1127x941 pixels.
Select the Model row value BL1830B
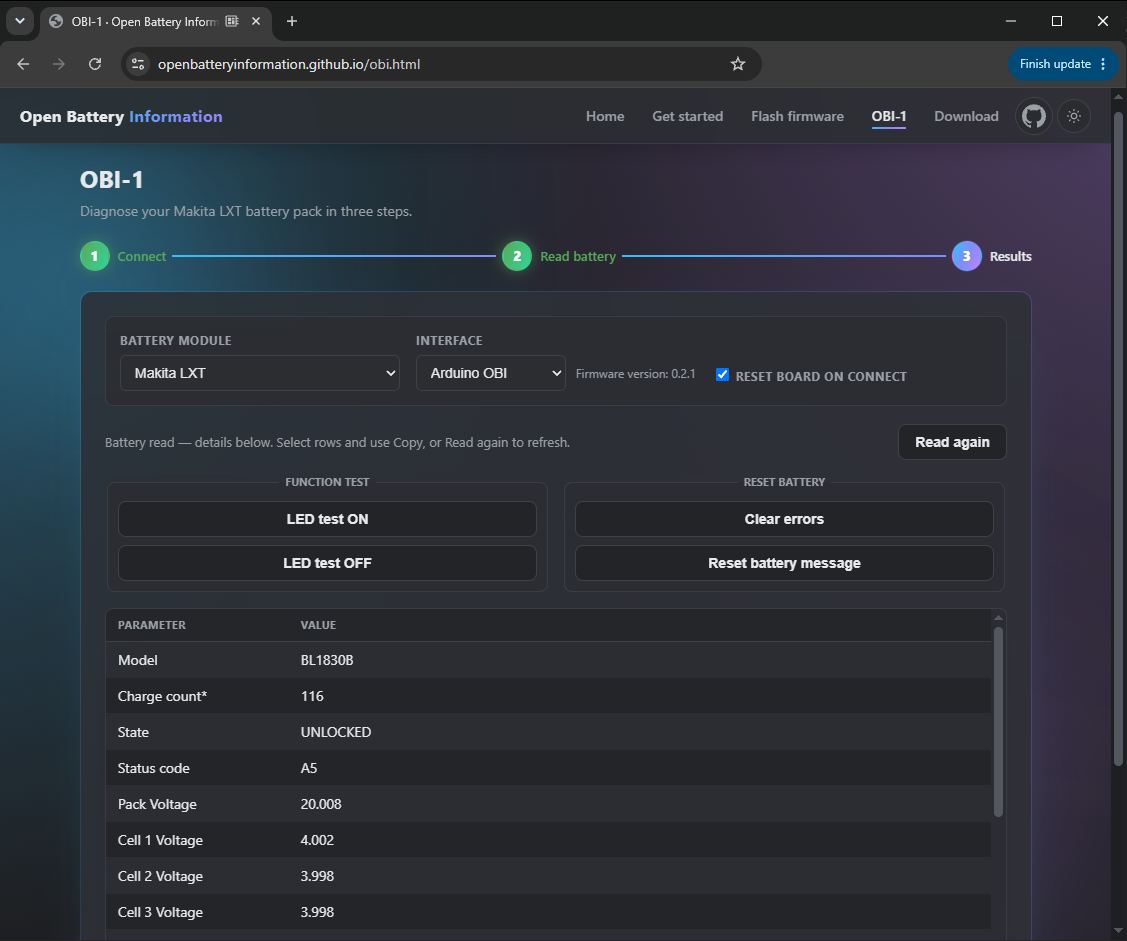pos(327,660)
